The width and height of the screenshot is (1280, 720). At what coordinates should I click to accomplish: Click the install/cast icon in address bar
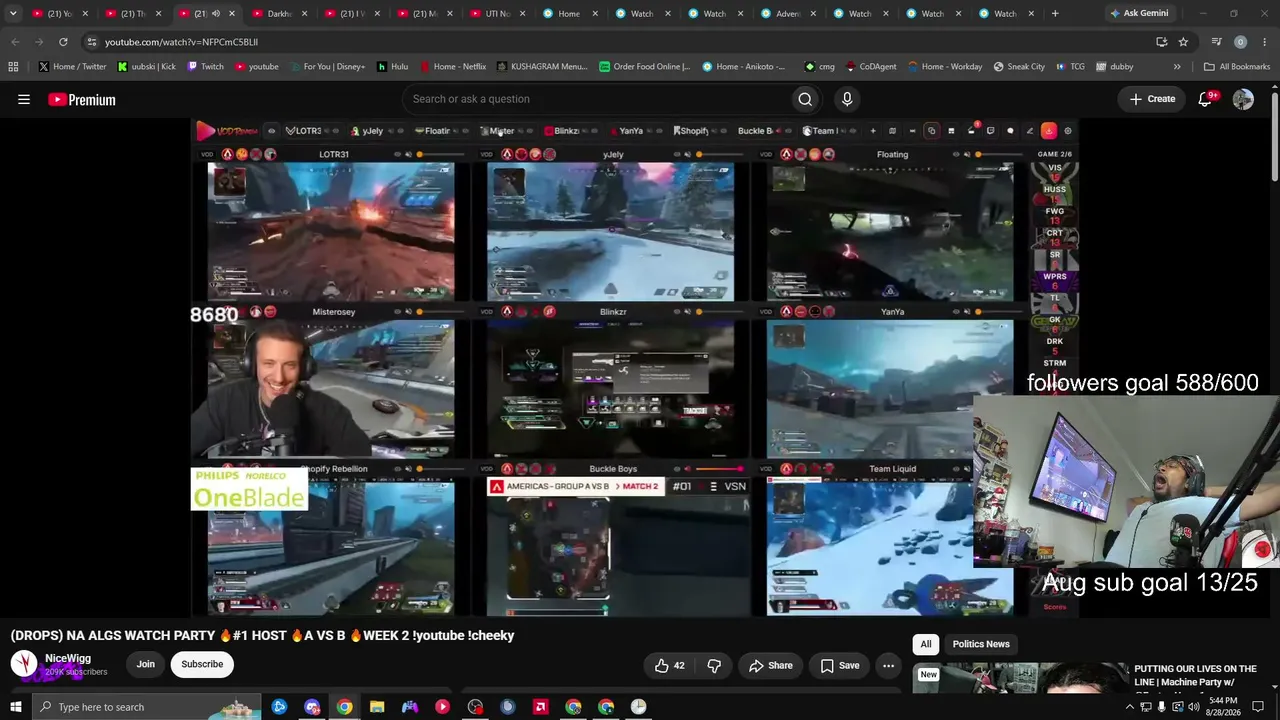[x=1161, y=42]
